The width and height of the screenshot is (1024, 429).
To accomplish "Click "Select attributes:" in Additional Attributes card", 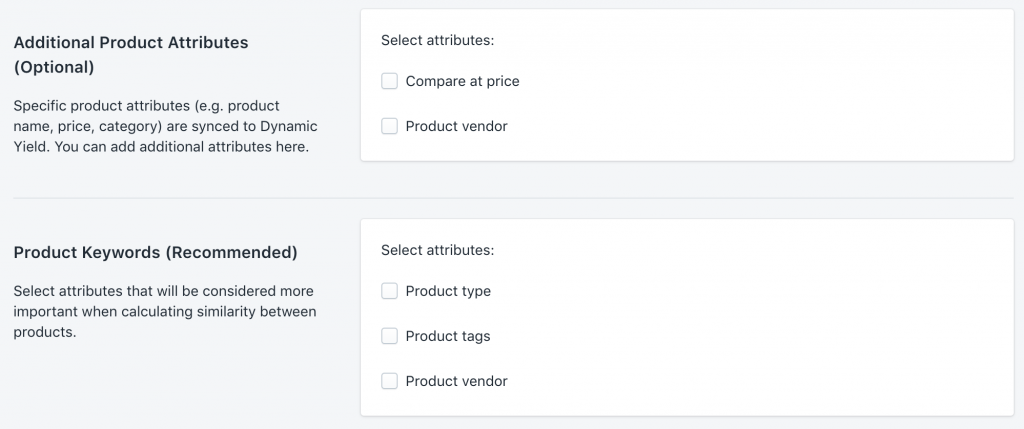I will (438, 41).
